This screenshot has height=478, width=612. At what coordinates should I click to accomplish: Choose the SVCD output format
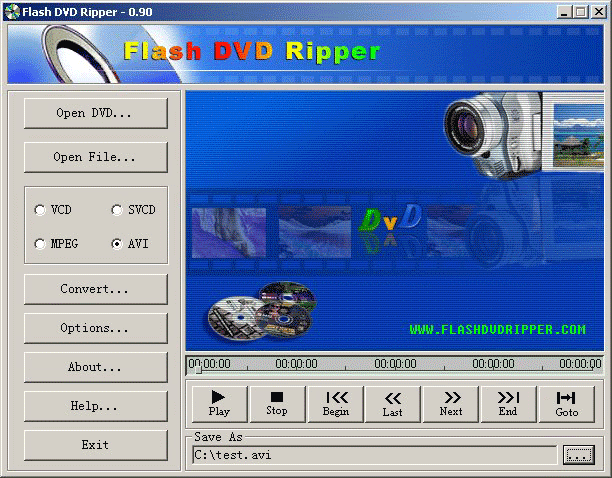tap(117, 210)
